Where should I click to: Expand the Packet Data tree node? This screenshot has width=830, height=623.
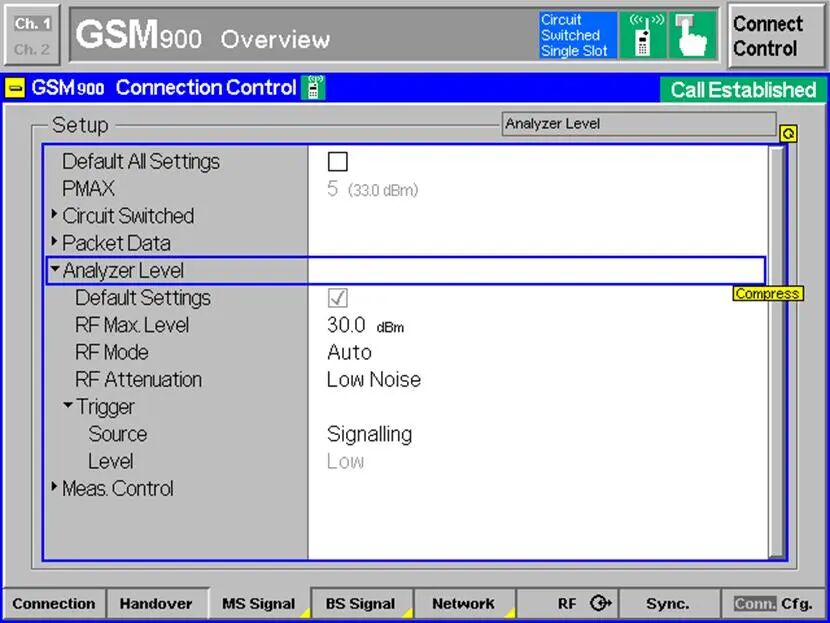click(55, 241)
